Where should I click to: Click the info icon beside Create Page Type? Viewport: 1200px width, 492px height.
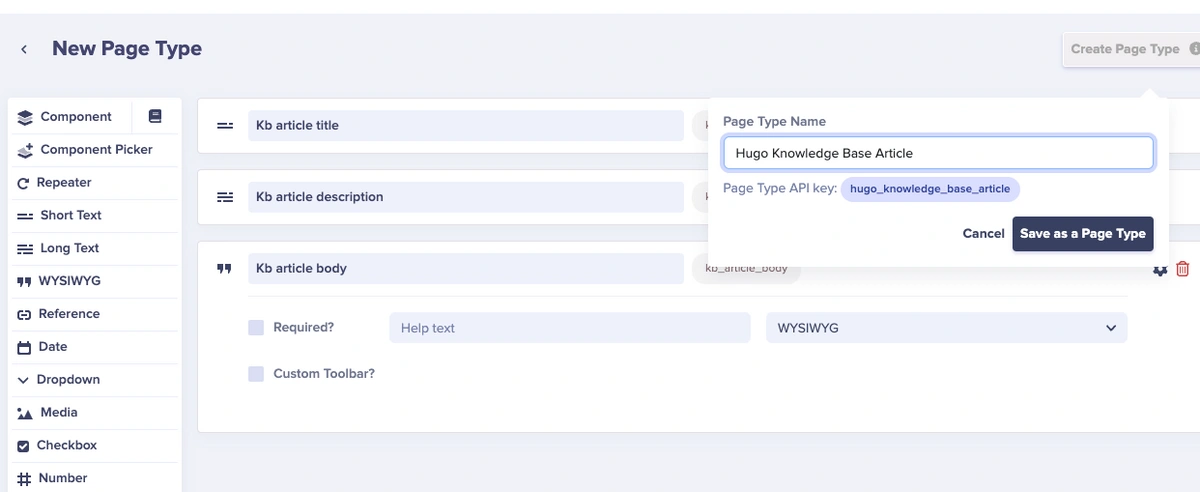tap(1195, 49)
